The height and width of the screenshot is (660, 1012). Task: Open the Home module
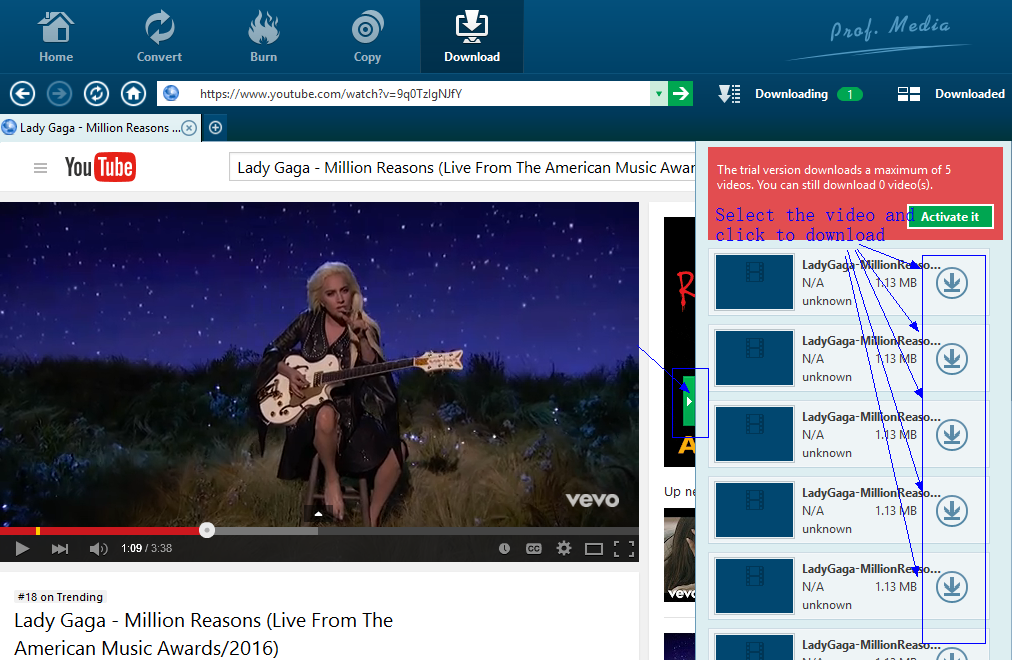[56, 37]
